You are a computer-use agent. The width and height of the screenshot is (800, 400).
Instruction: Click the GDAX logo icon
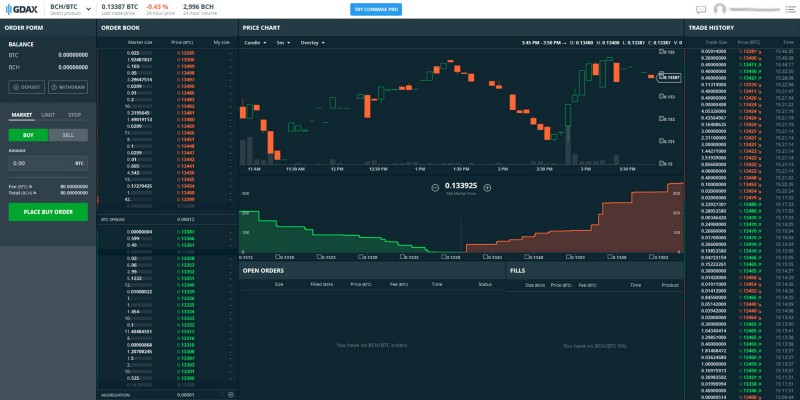[9, 9]
